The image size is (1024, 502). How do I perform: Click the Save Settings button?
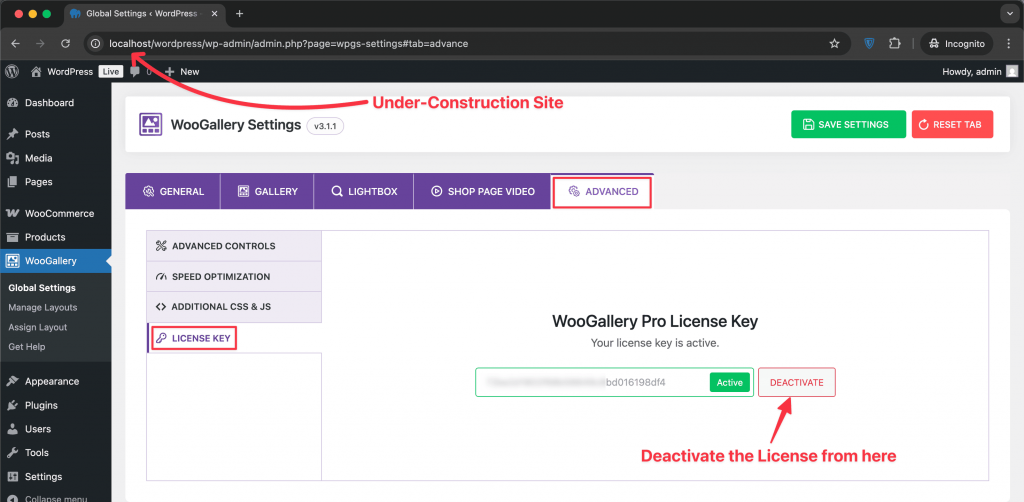pos(848,124)
